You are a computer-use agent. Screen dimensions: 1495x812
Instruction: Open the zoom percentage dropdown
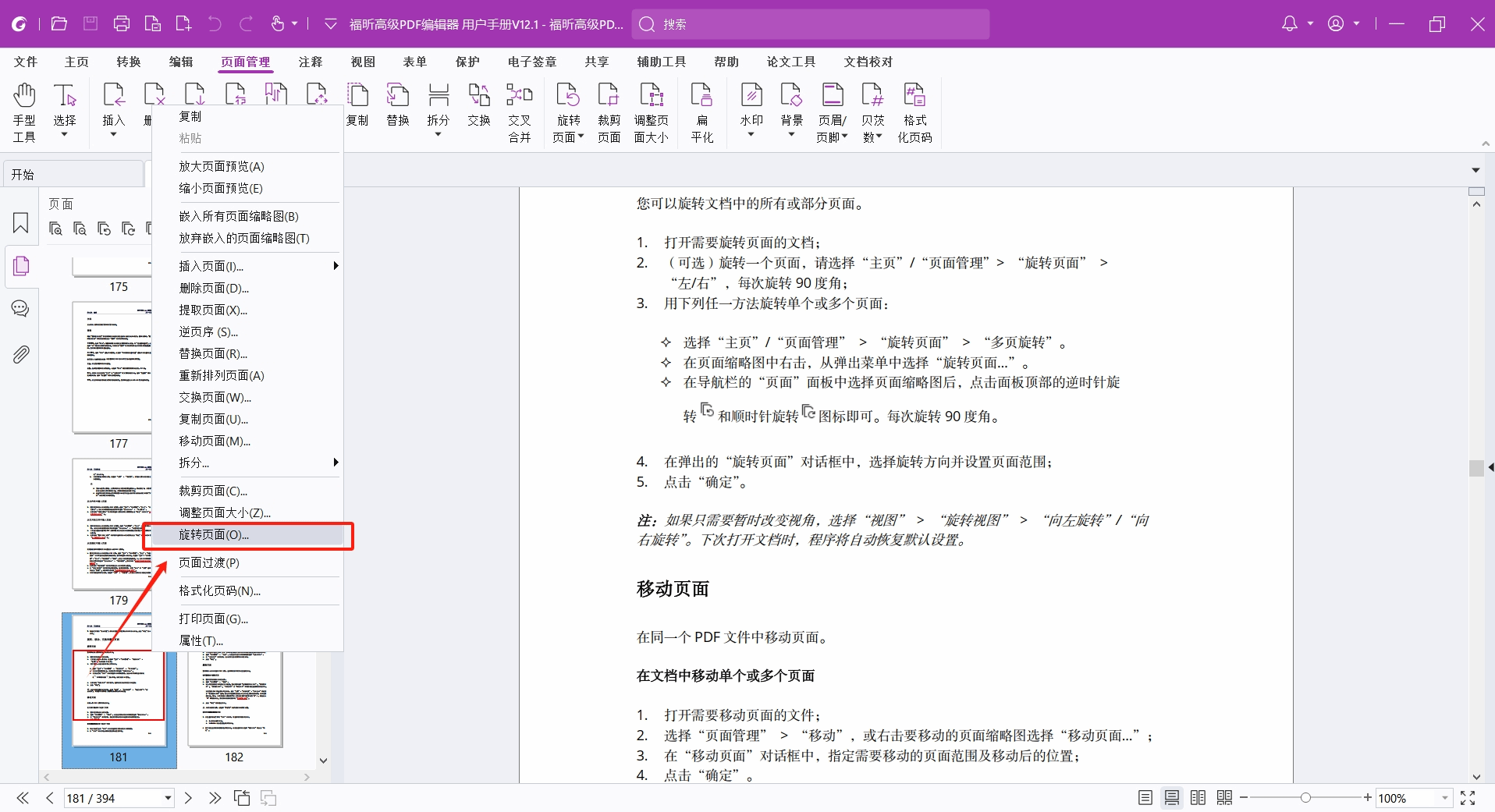point(1444,798)
